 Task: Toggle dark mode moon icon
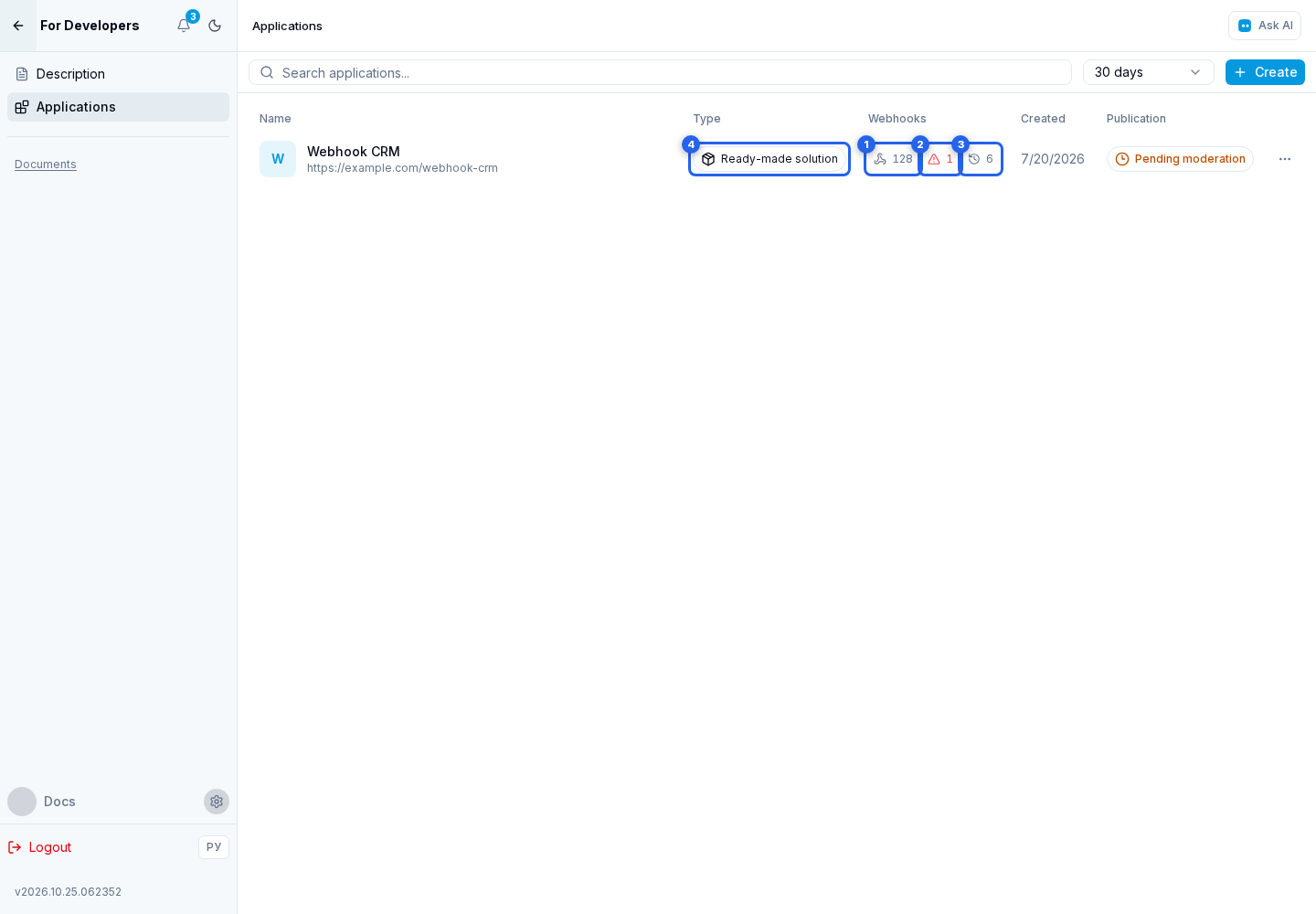click(215, 26)
